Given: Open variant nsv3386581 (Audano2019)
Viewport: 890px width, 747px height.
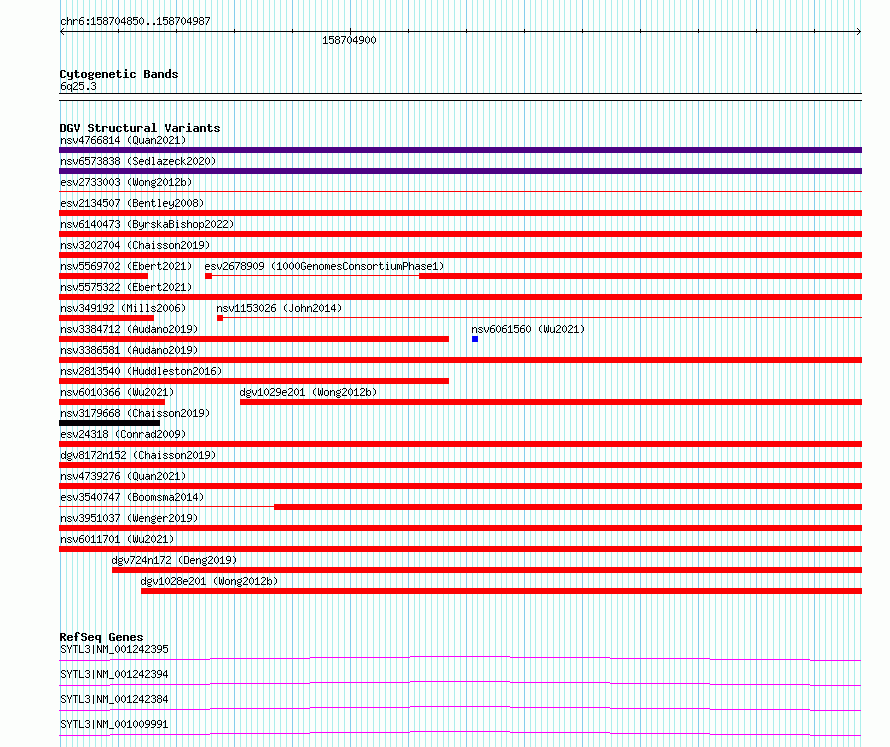Looking at the screenshot, I should tap(129, 350).
